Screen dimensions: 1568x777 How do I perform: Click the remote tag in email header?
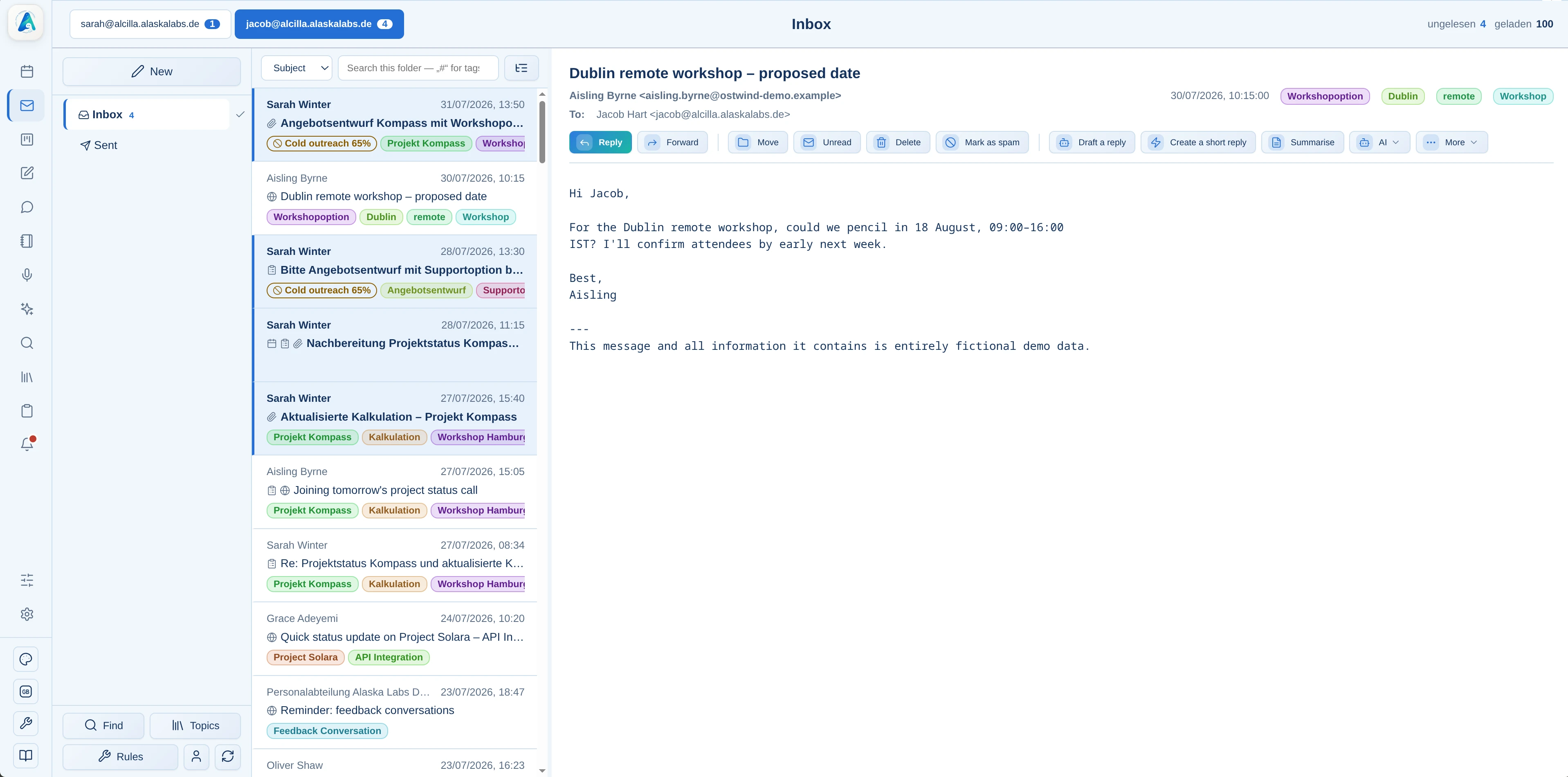coord(1458,96)
